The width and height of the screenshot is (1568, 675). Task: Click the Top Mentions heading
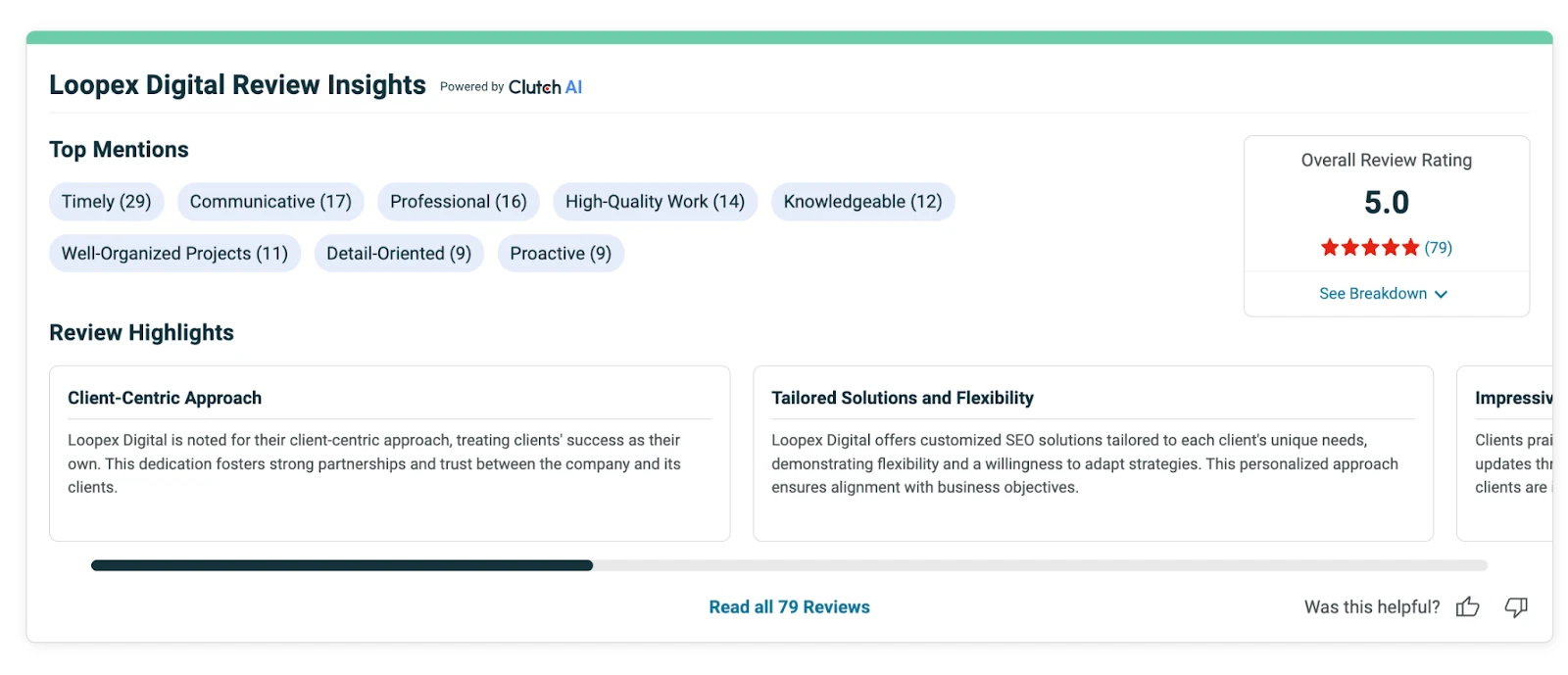click(x=119, y=150)
